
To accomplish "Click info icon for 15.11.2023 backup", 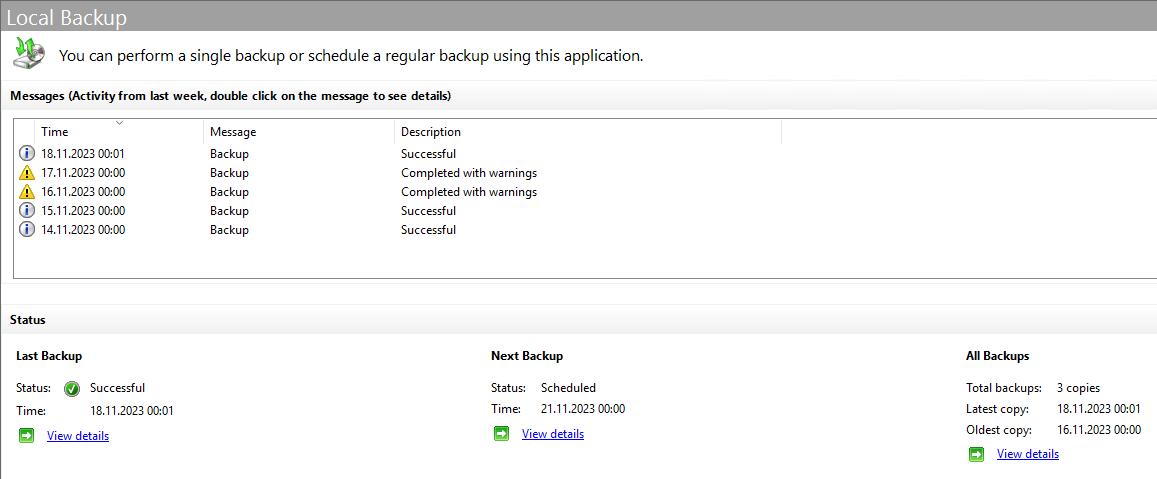I will point(27,211).
